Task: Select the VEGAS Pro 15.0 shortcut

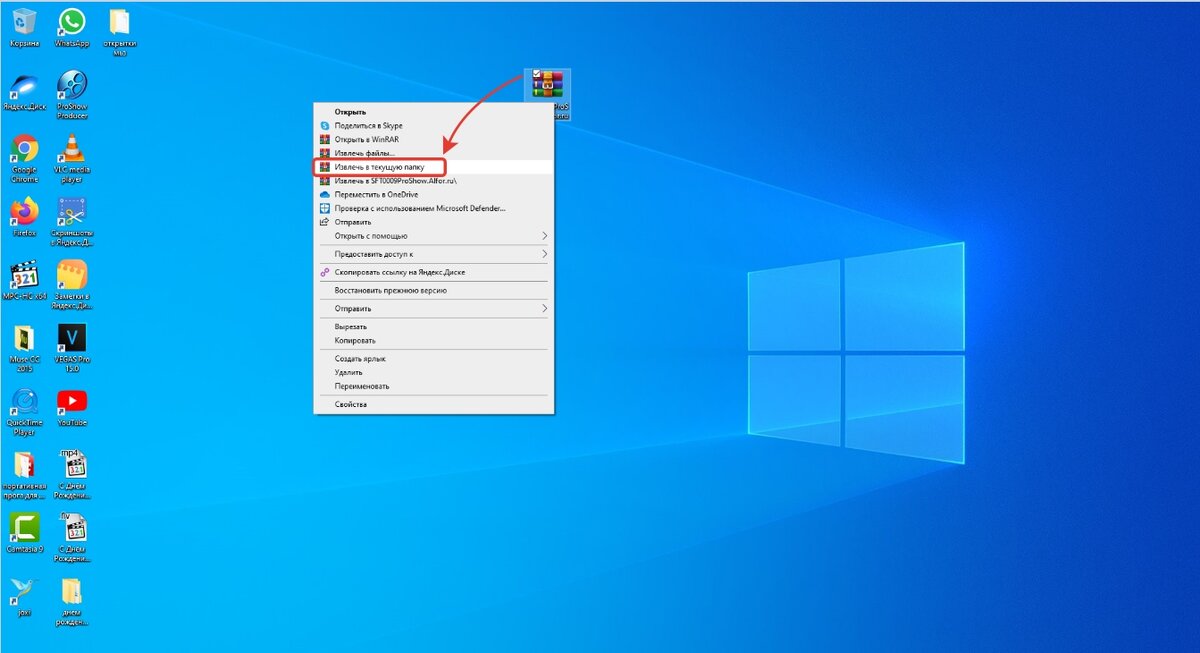Action: [71, 347]
